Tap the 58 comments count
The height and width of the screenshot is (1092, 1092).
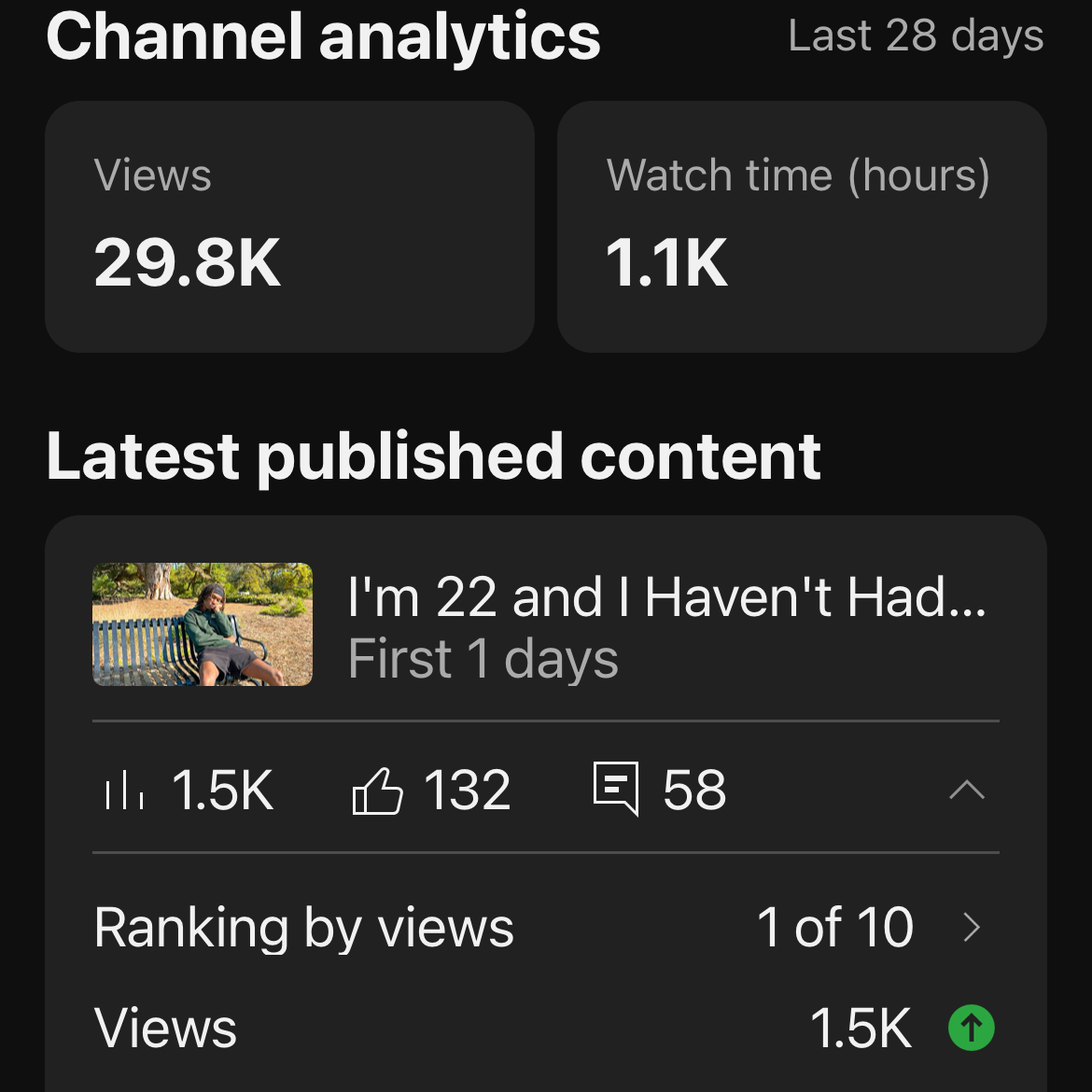(694, 791)
